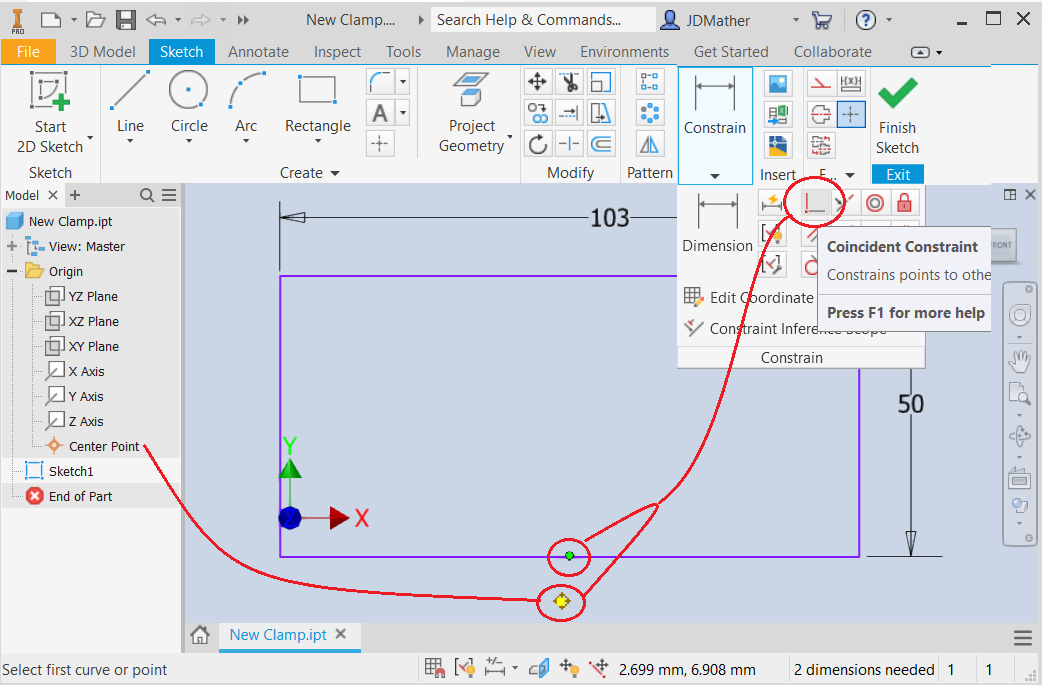Open the dimension display dropdown in status bar
This screenshot has height=685, width=1042.
click(x=515, y=668)
